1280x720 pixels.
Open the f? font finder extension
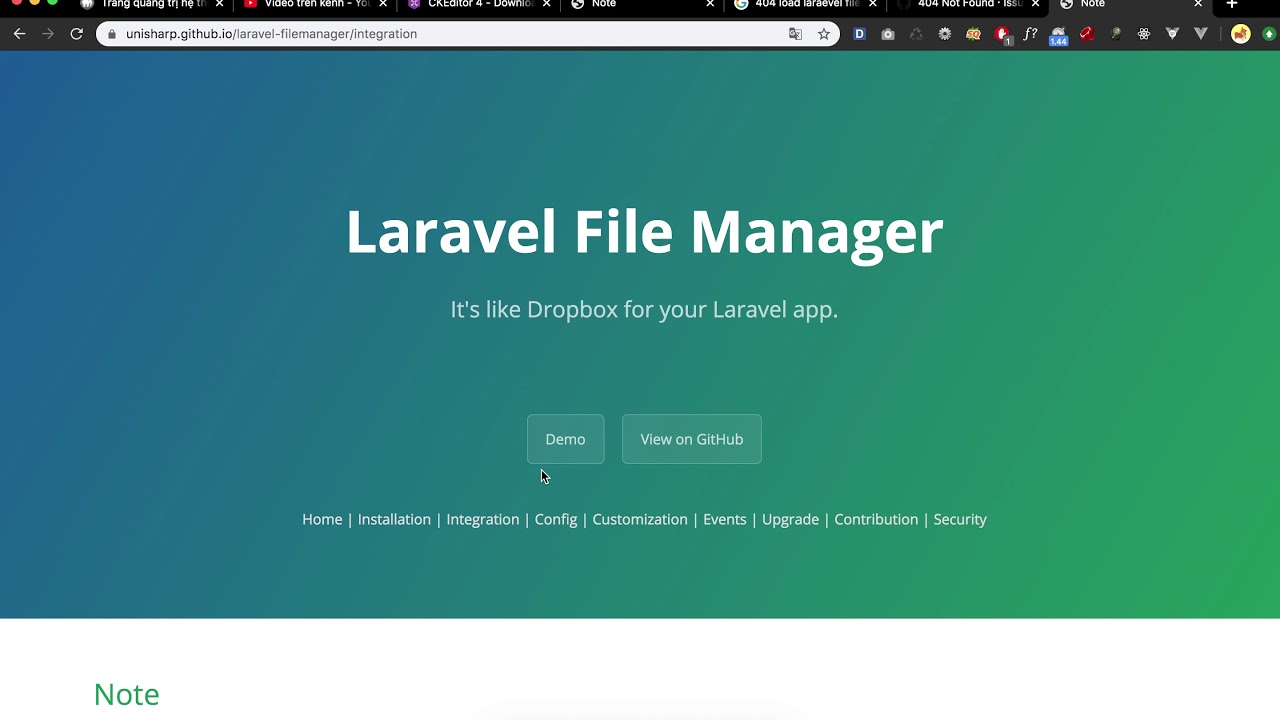1030,34
